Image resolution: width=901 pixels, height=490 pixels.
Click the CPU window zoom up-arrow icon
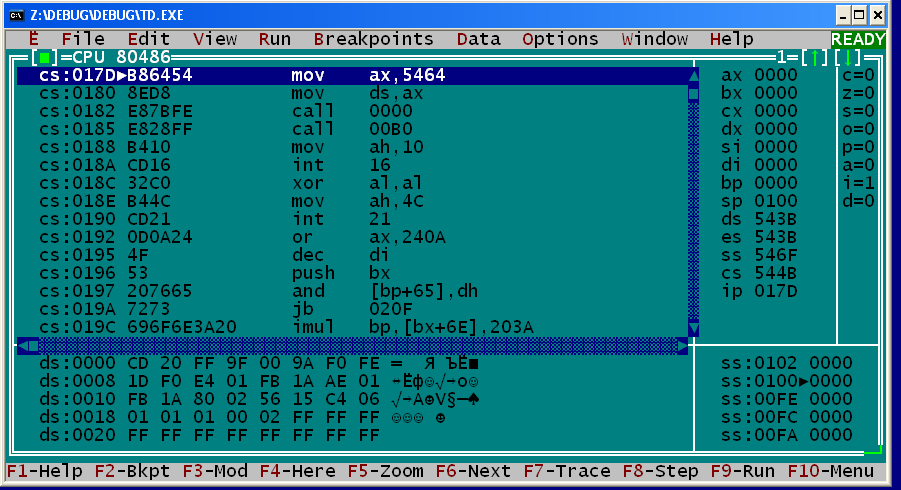(x=814, y=57)
